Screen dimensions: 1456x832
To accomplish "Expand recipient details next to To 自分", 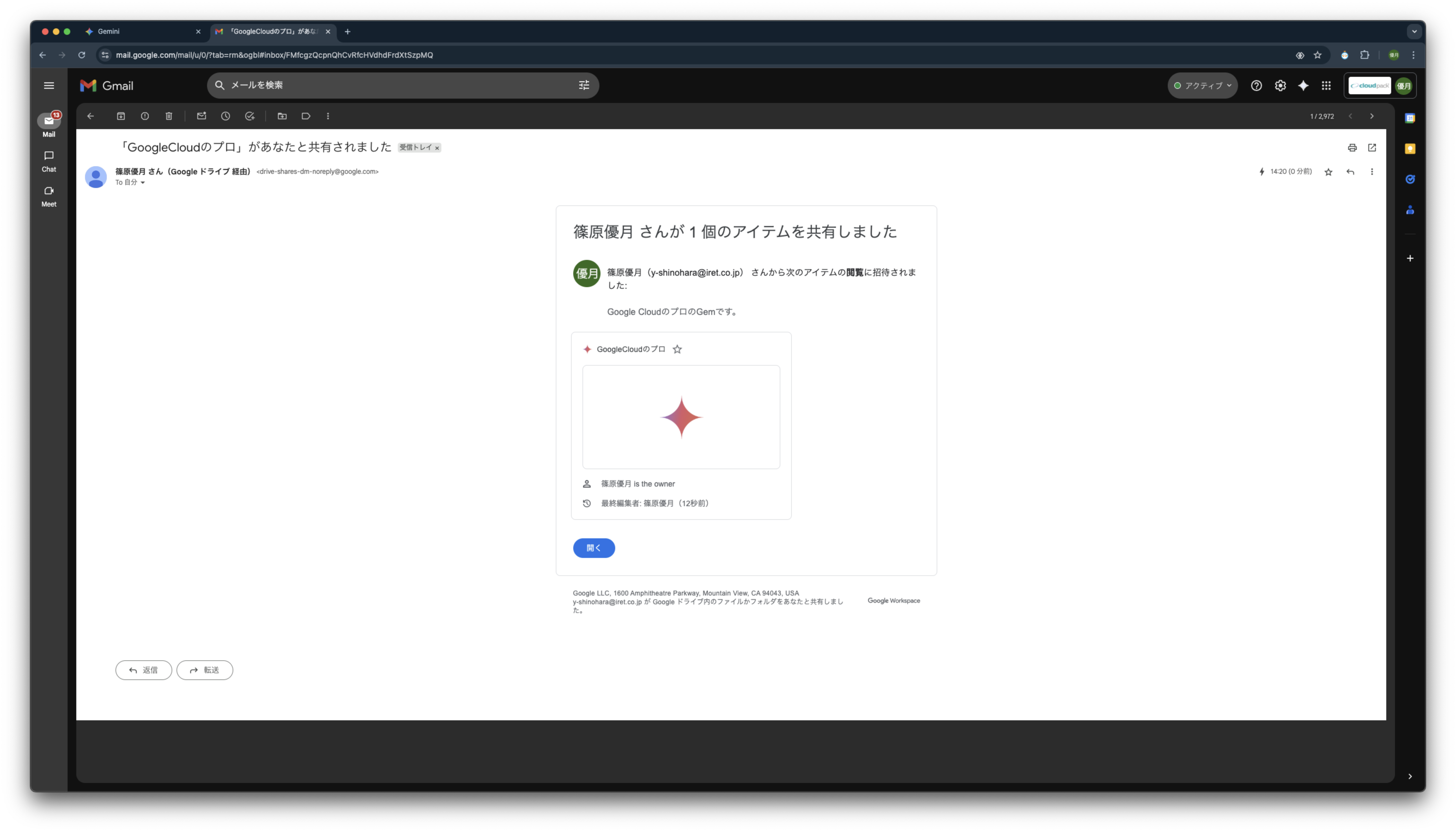I will click(x=143, y=183).
